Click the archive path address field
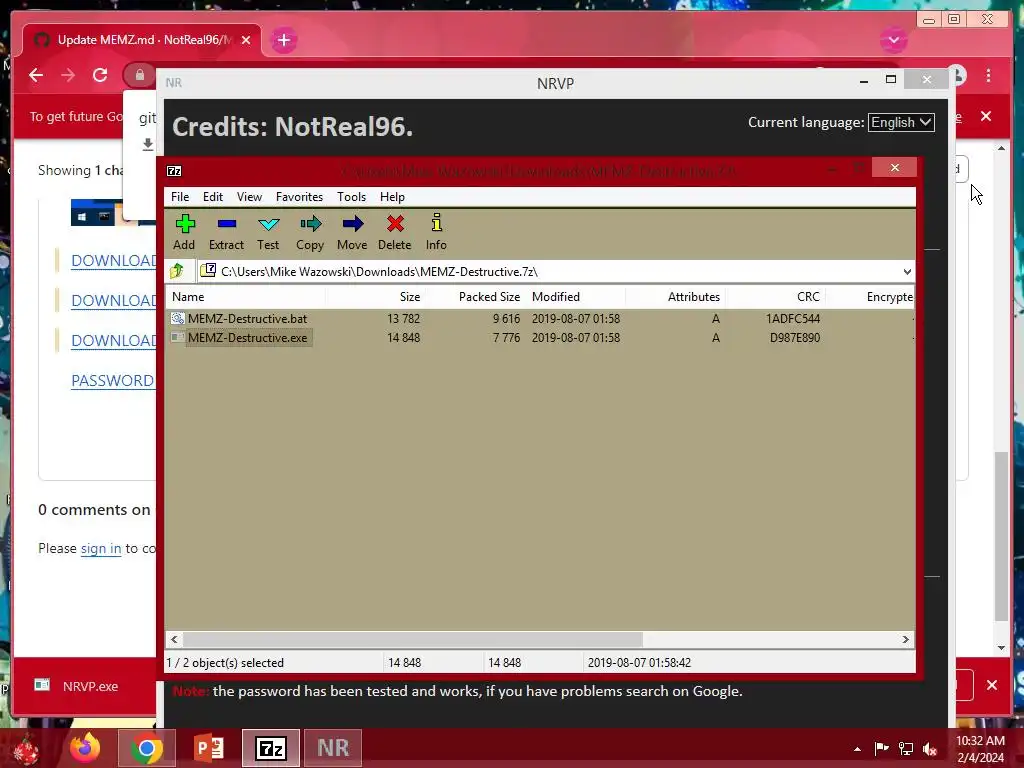The width and height of the screenshot is (1024, 768). point(549,272)
